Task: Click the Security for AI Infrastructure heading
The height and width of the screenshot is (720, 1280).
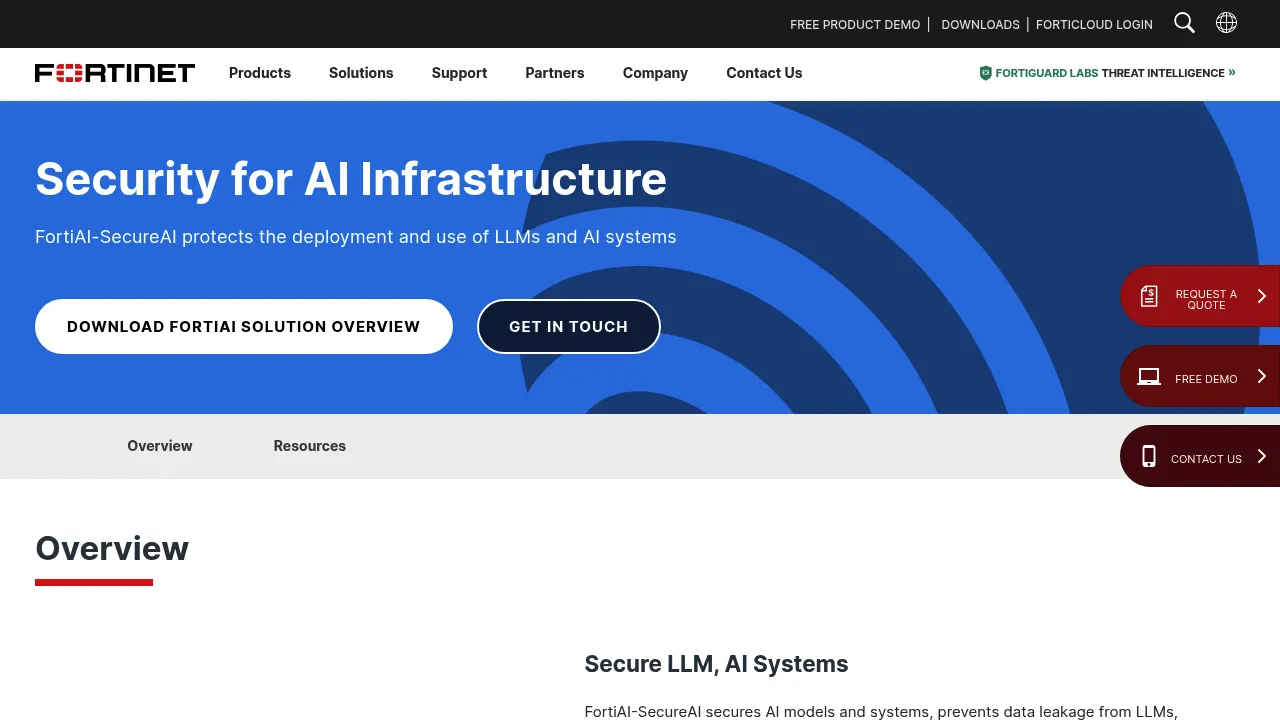Action: (x=351, y=178)
